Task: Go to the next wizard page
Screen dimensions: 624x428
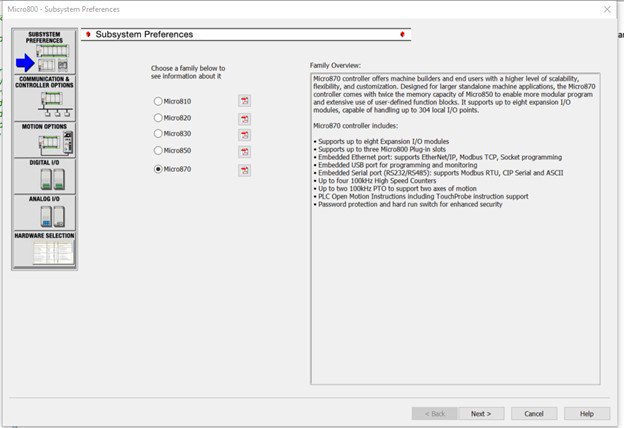Action: pyautogui.click(x=481, y=414)
